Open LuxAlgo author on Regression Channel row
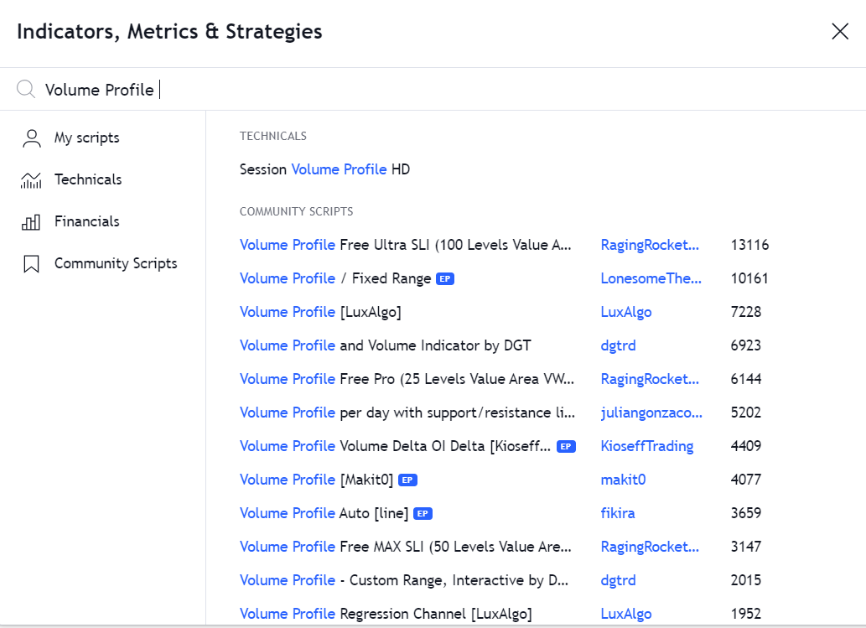This screenshot has width=866, height=628. coord(626,614)
